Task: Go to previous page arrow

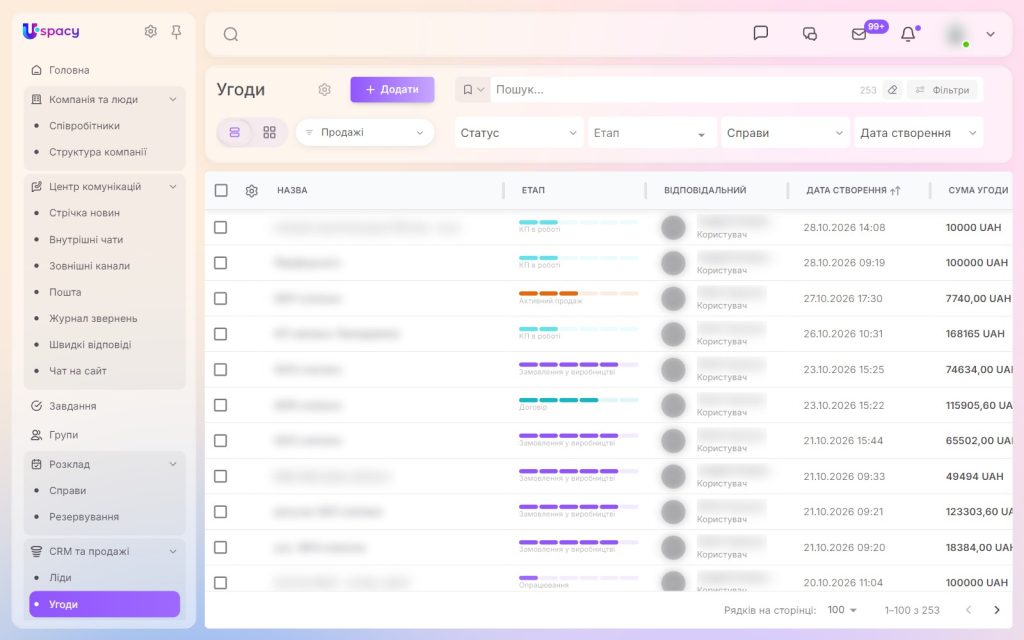Action: (x=968, y=610)
